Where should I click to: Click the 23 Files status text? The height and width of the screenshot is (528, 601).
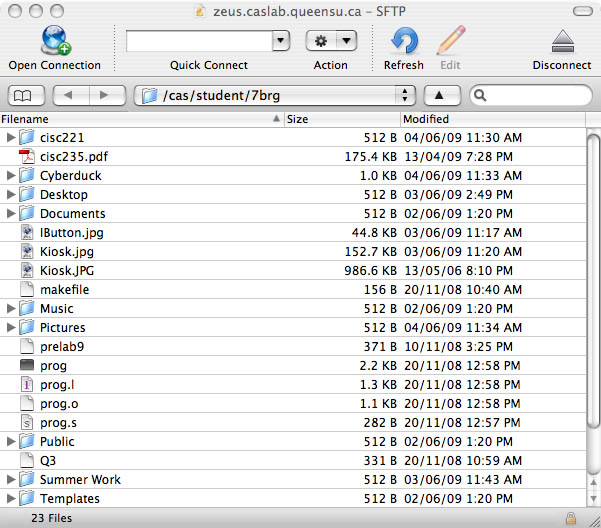coord(51,518)
